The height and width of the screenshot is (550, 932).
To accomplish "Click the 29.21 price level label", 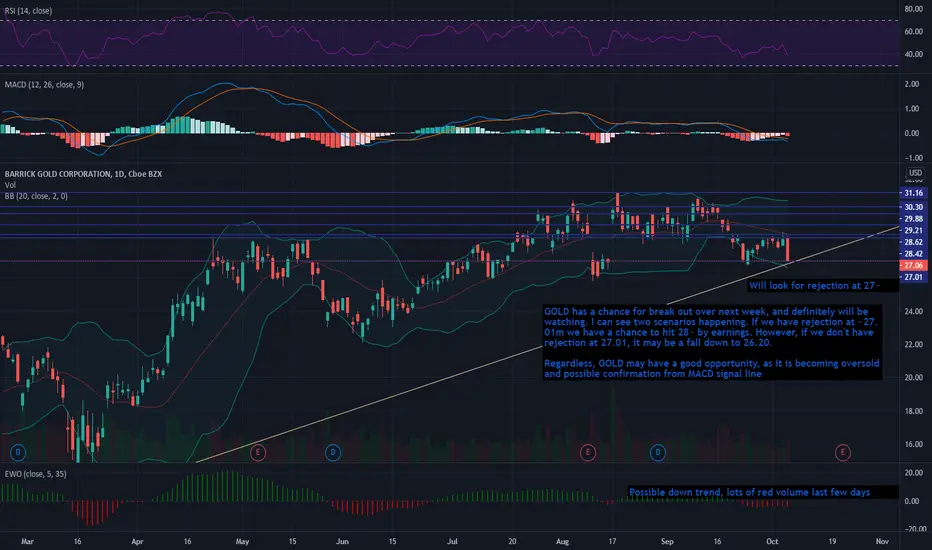I will tap(913, 230).
